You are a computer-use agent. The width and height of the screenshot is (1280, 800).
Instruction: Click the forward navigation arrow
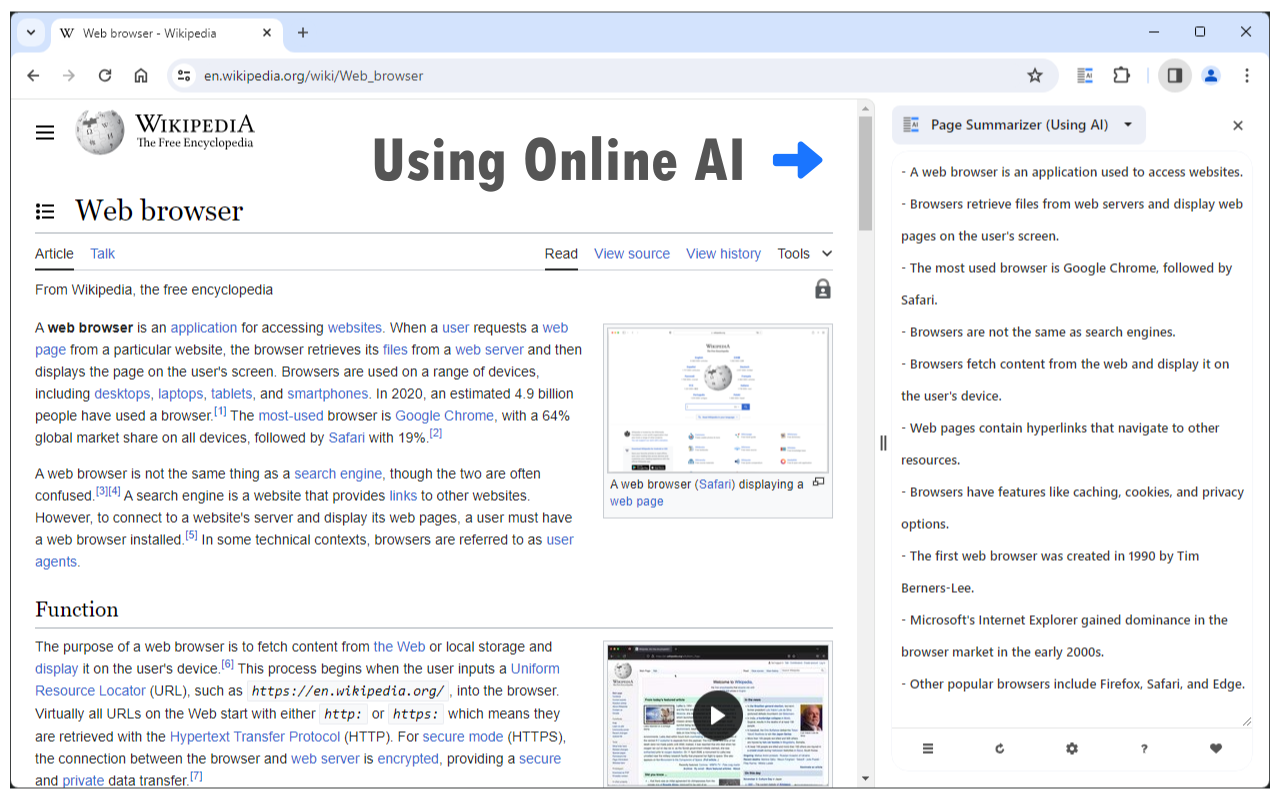(x=69, y=75)
